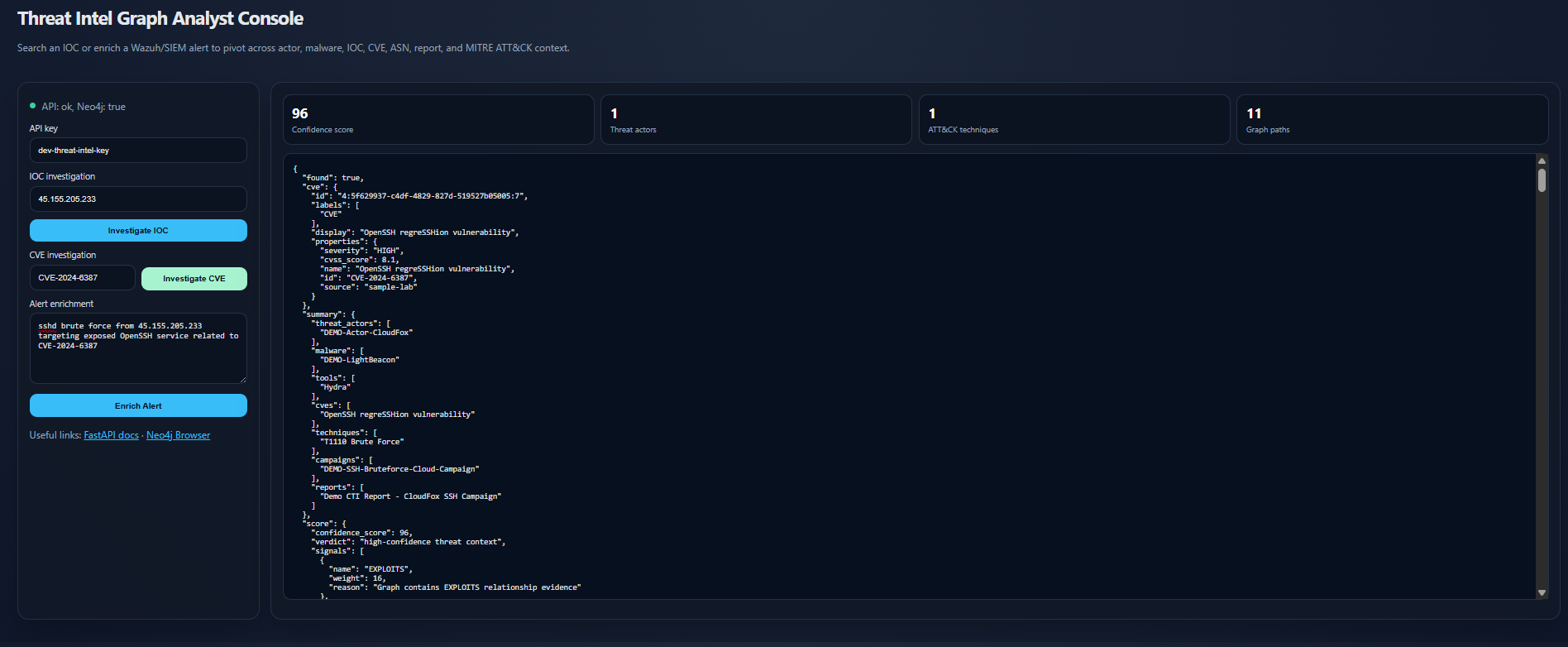Click the 'API: ok, Neo4j: true' status text

coord(84,107)
